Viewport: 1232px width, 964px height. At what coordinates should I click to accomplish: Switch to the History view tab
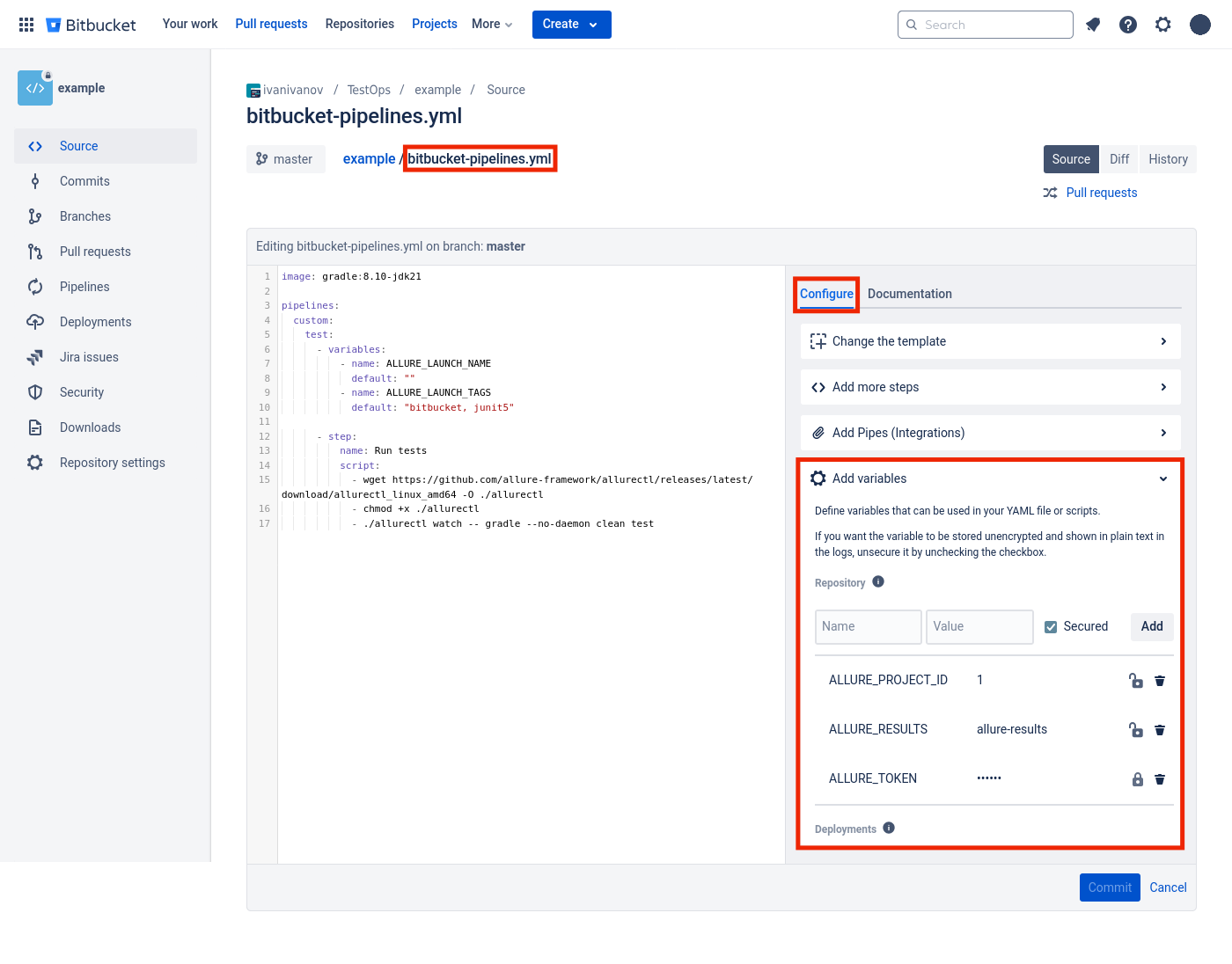1168,159
